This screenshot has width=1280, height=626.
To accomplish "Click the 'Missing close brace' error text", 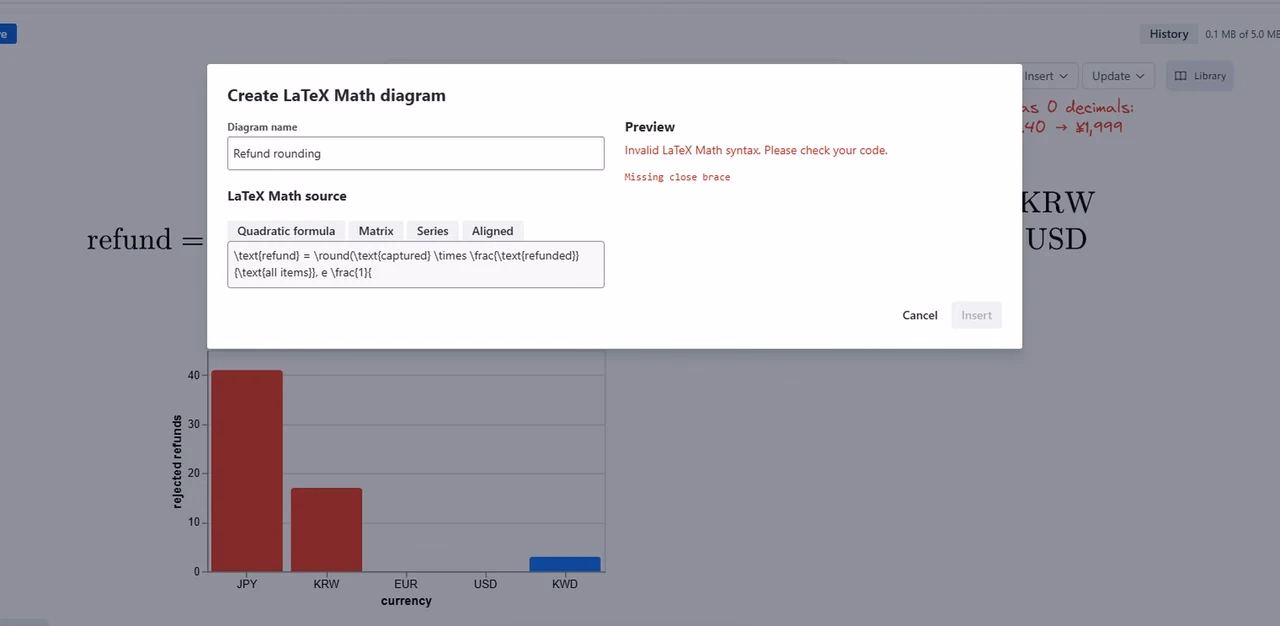I will point(677,177).
